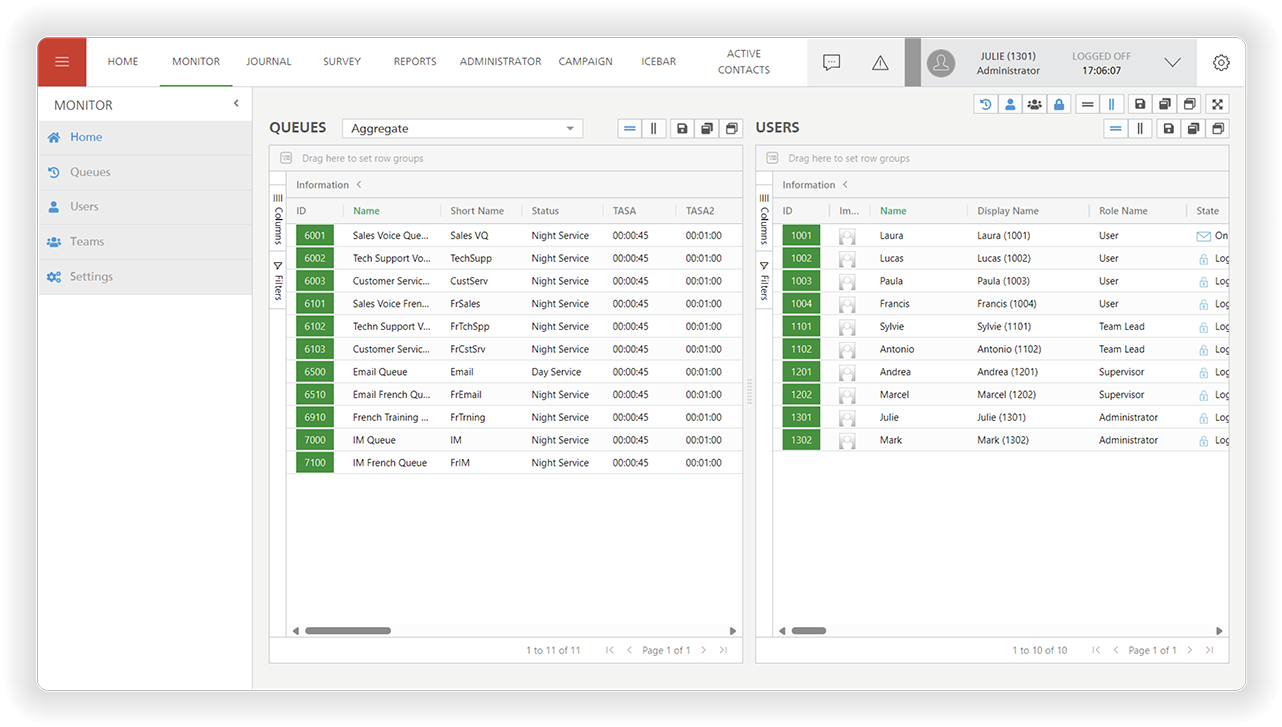Screen dimensions: 1282x727
Task: Click the Teams group icon in top toolbar
Action: [1034, 103]
